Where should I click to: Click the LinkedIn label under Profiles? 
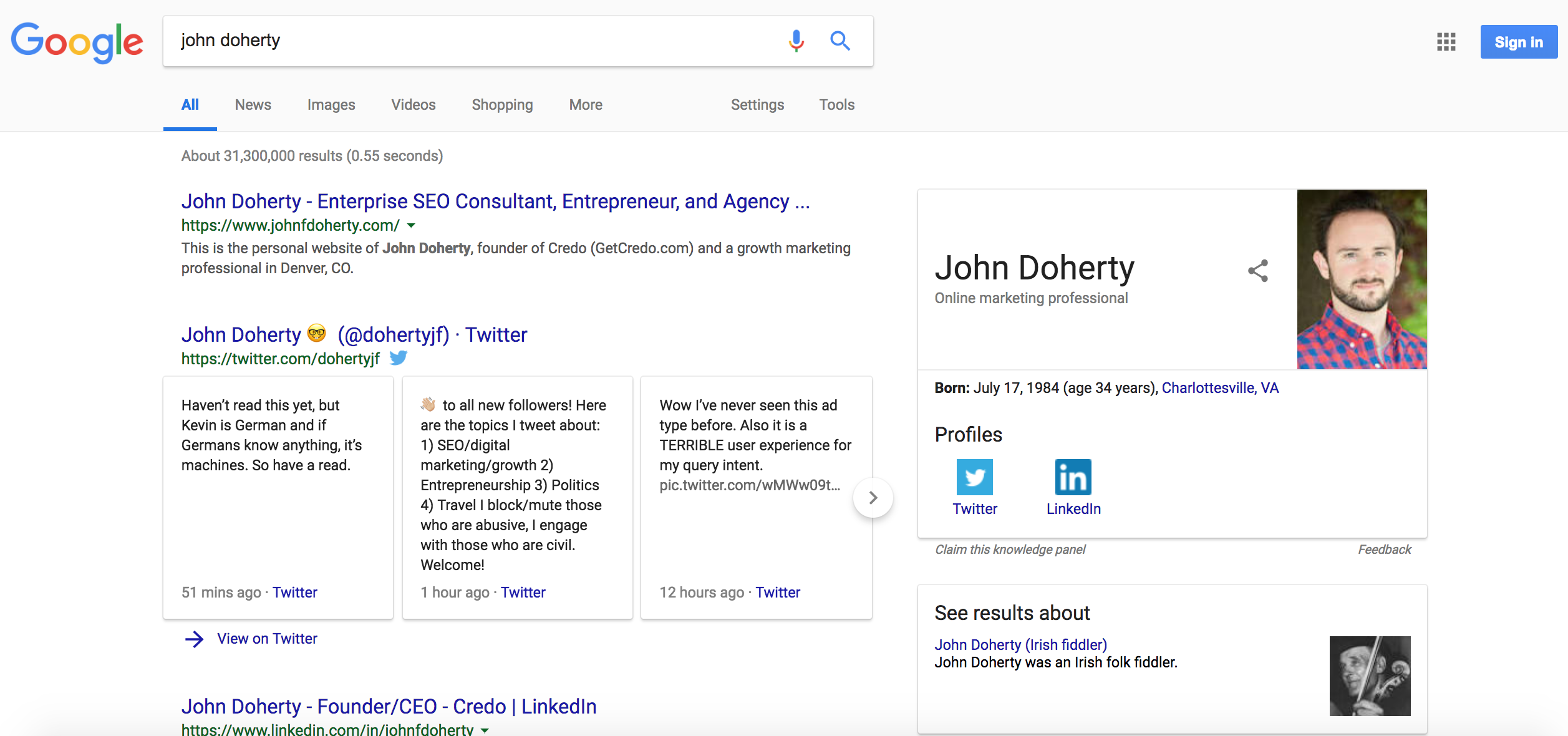point(1073,509)
